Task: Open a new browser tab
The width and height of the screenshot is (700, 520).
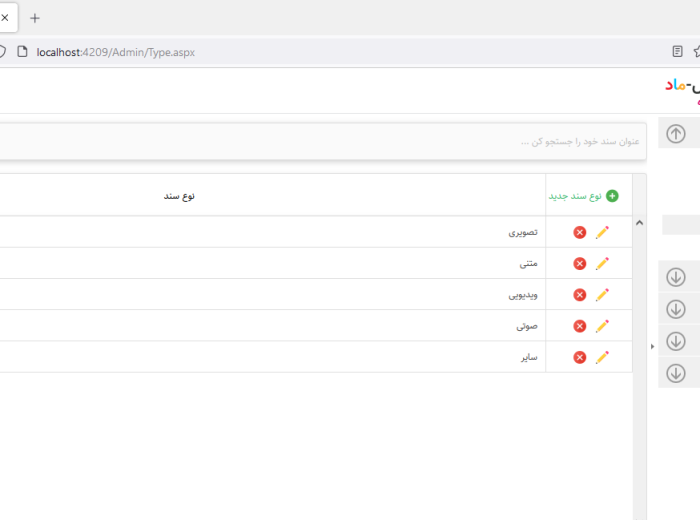Action: 35,18
